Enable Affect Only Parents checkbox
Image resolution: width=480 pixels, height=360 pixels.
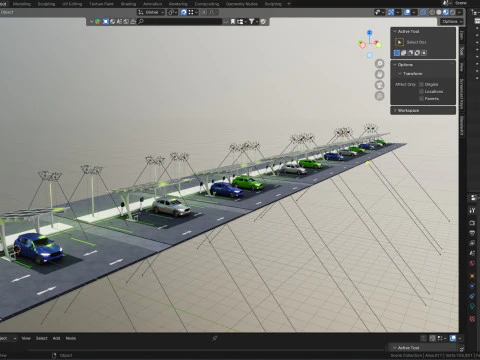[421, 99]
